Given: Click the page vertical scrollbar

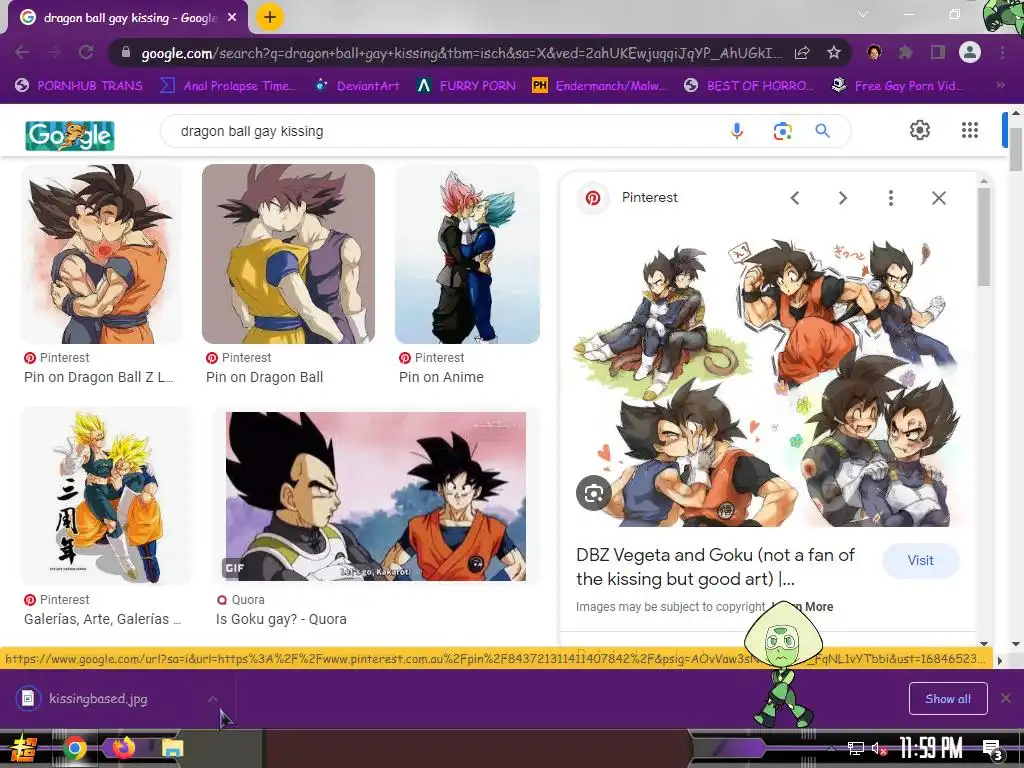Looking at the screenshot, I should [1016, 150].
